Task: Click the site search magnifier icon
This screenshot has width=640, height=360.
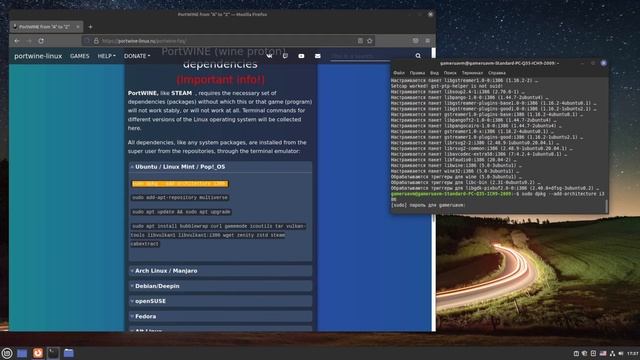Action: 418,56
